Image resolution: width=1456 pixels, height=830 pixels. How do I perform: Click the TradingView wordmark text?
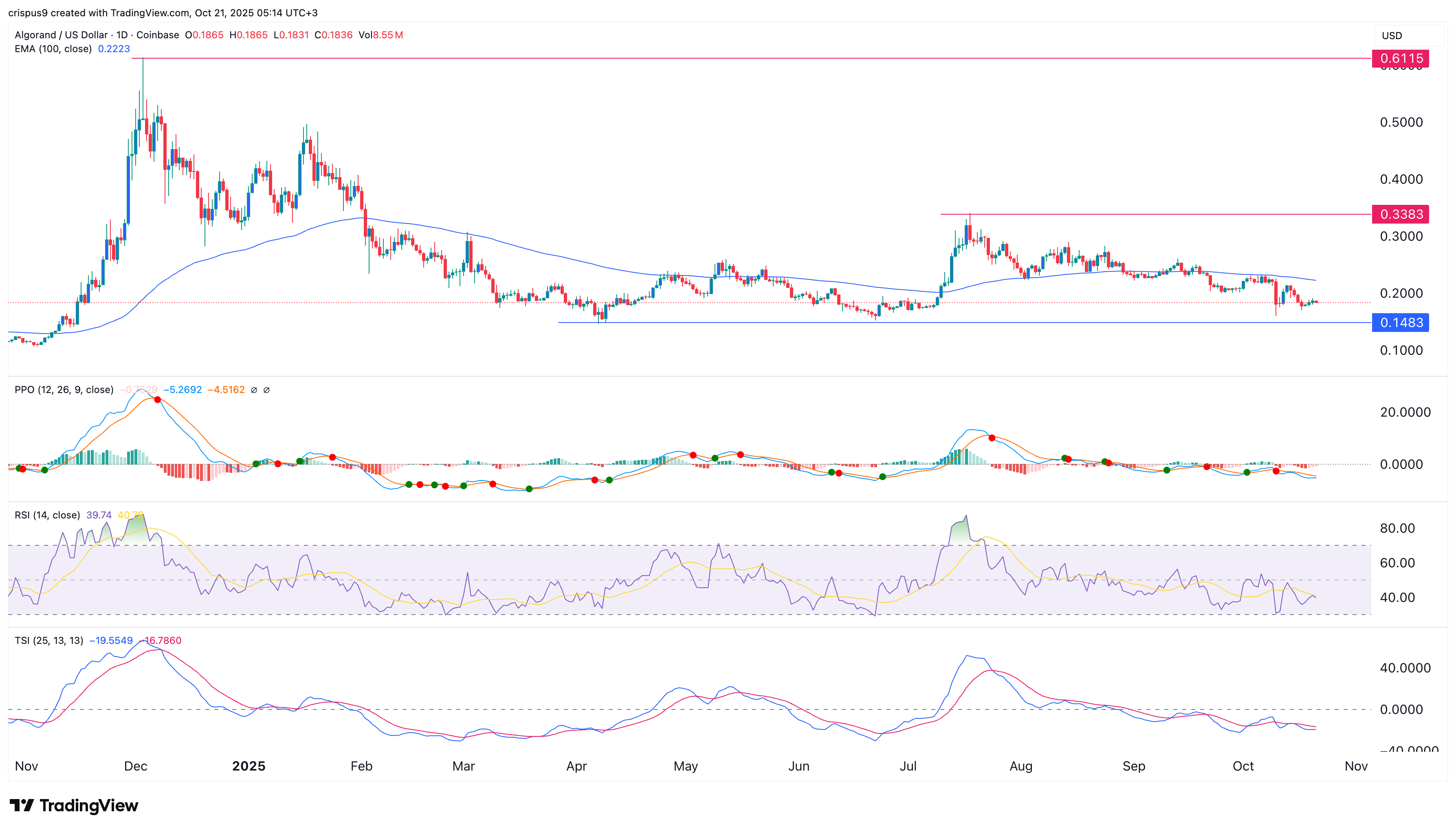coord(89,806)
